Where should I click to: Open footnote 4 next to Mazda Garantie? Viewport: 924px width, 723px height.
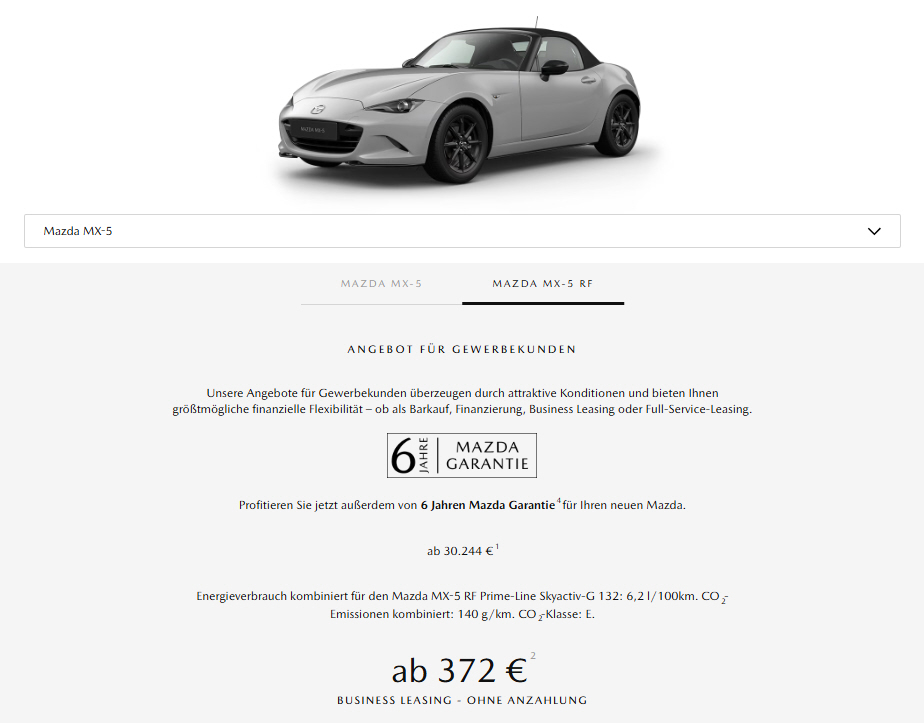click(x=558, y=500)
